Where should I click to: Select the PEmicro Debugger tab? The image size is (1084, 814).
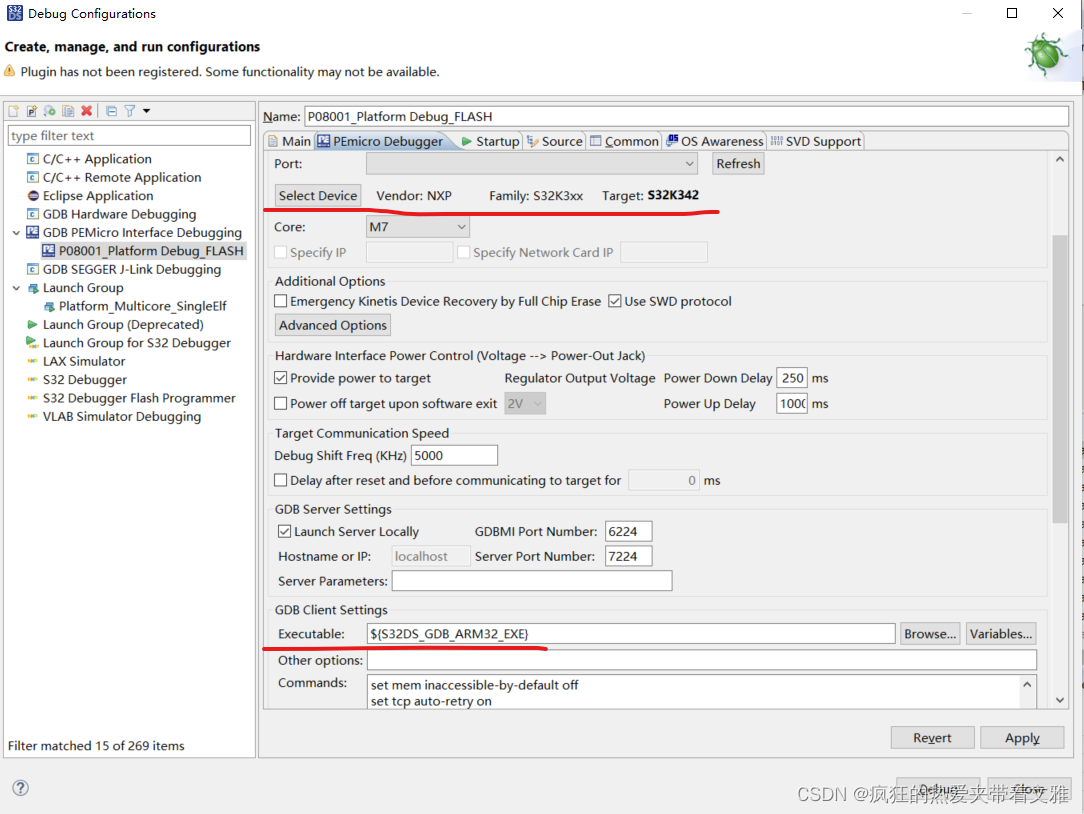[381, 141]
